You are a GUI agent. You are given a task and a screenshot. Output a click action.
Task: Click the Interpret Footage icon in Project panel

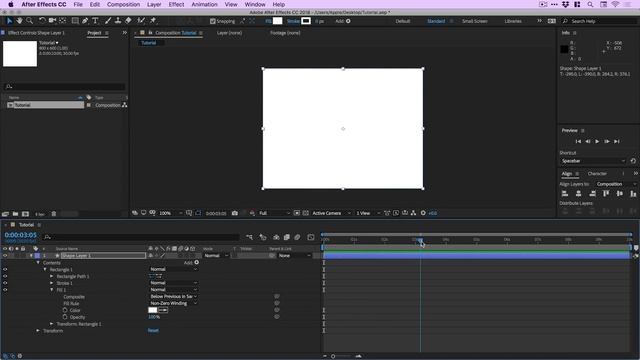pyautogui.click(x=5, y=214)
